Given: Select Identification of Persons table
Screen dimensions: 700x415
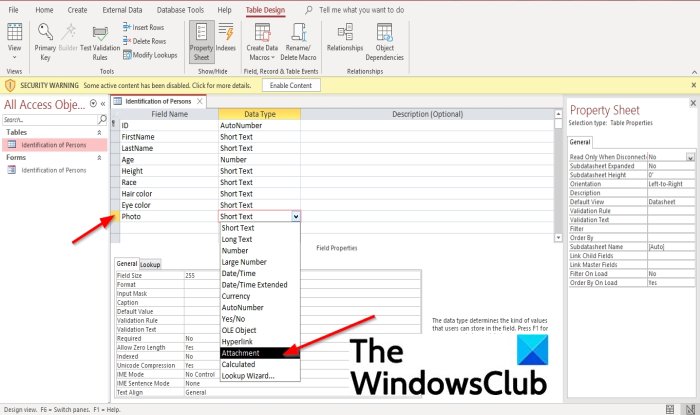Looking at the screenshot, I should [55, 145].
